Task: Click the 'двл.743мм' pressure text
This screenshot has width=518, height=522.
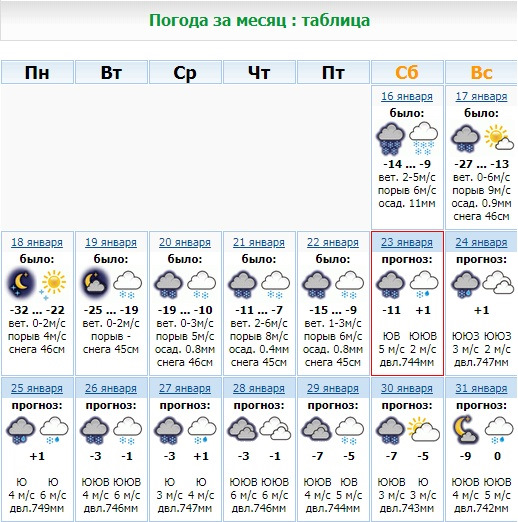Action: click(407, 508)
